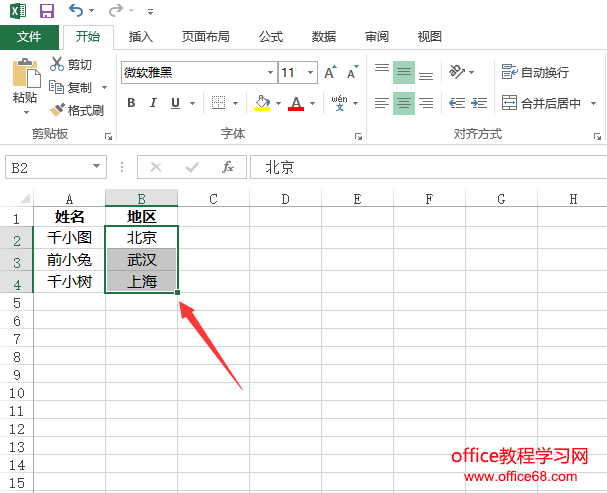Viewport: 607px width, 493px height.
Task: Switch to 插入 (Insert) tab
Action: pos(141,37)
